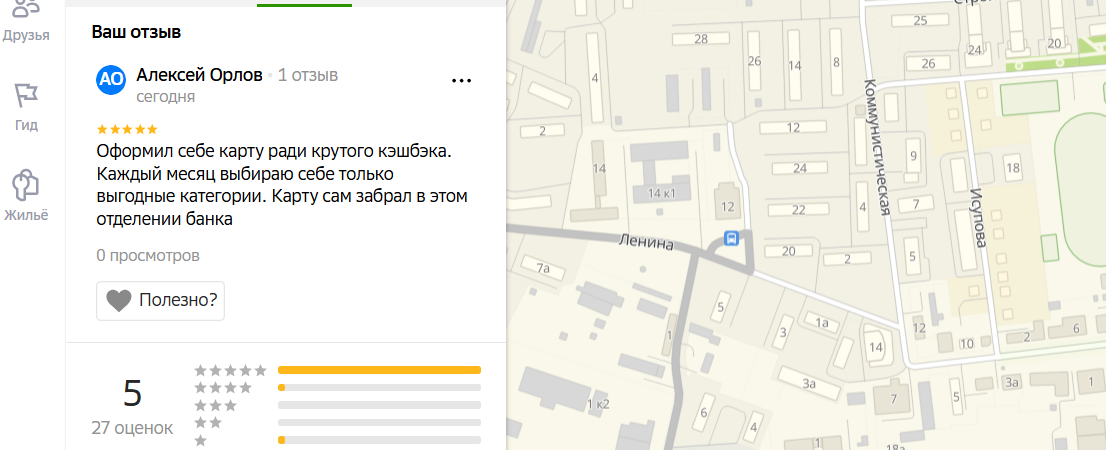Click the bus stop icon on the map

coord(731,238)
